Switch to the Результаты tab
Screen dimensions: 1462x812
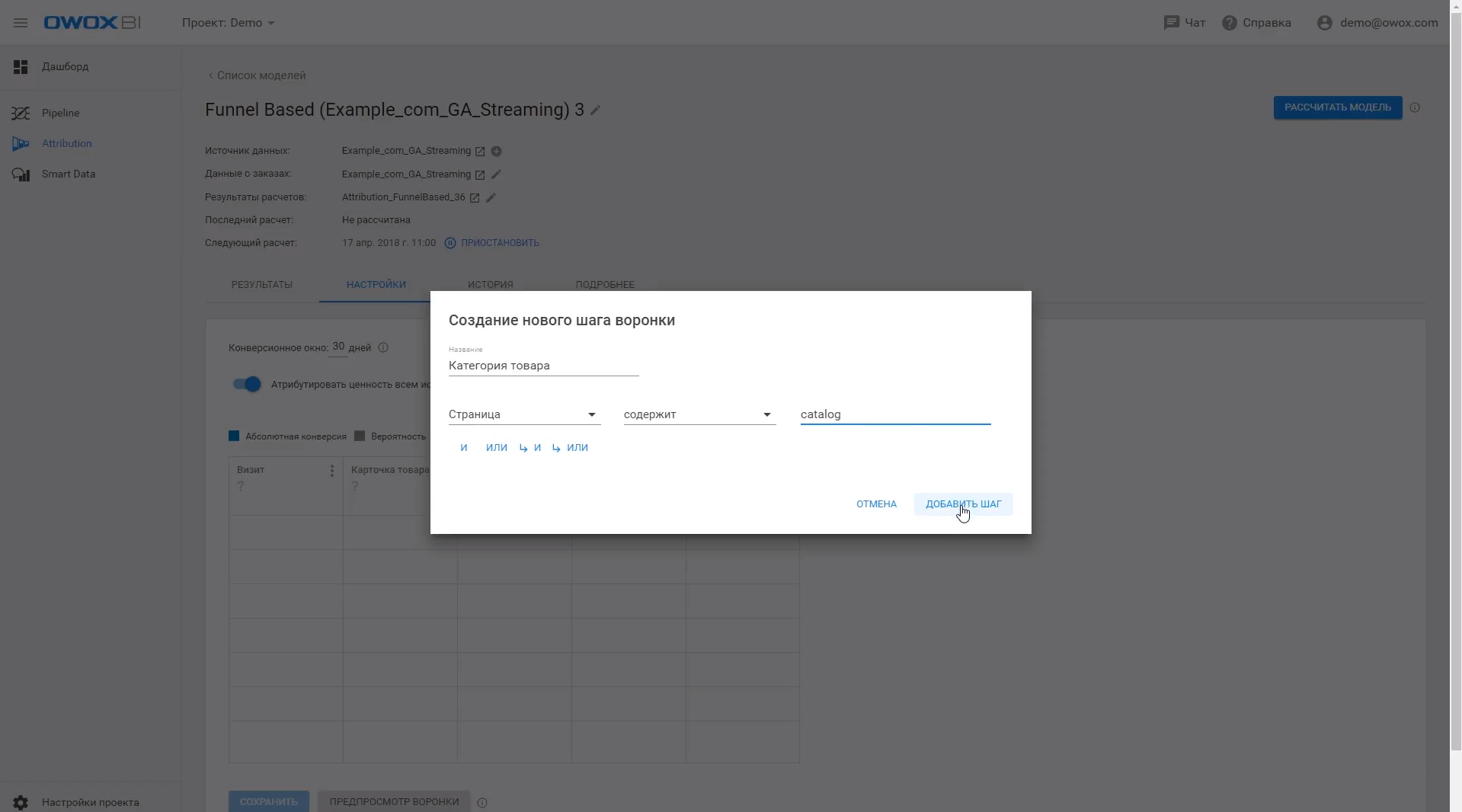point(261,284)
